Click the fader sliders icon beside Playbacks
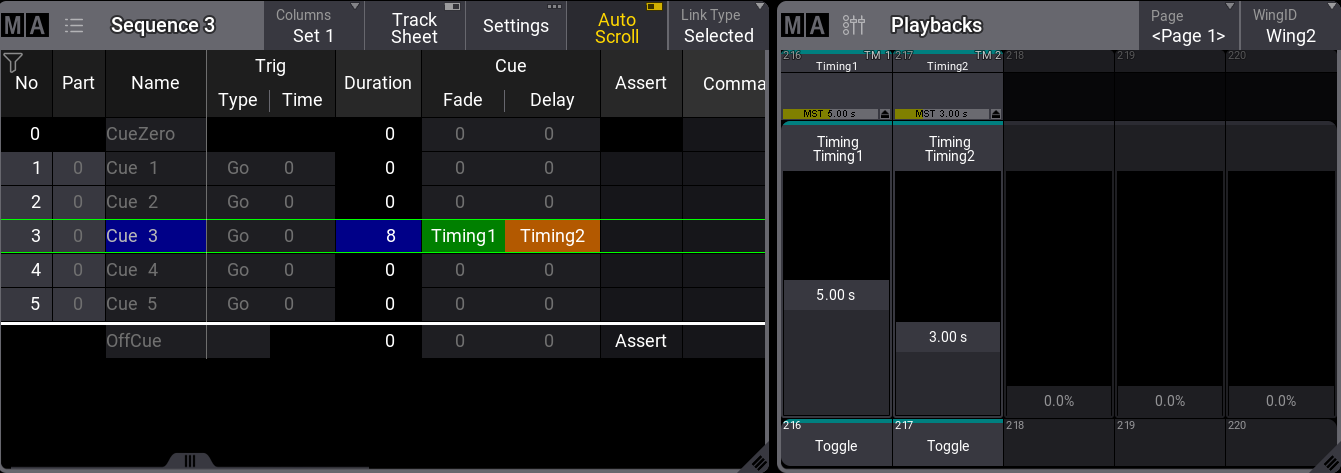This screenshot has height=473, width=1341. 854,25
